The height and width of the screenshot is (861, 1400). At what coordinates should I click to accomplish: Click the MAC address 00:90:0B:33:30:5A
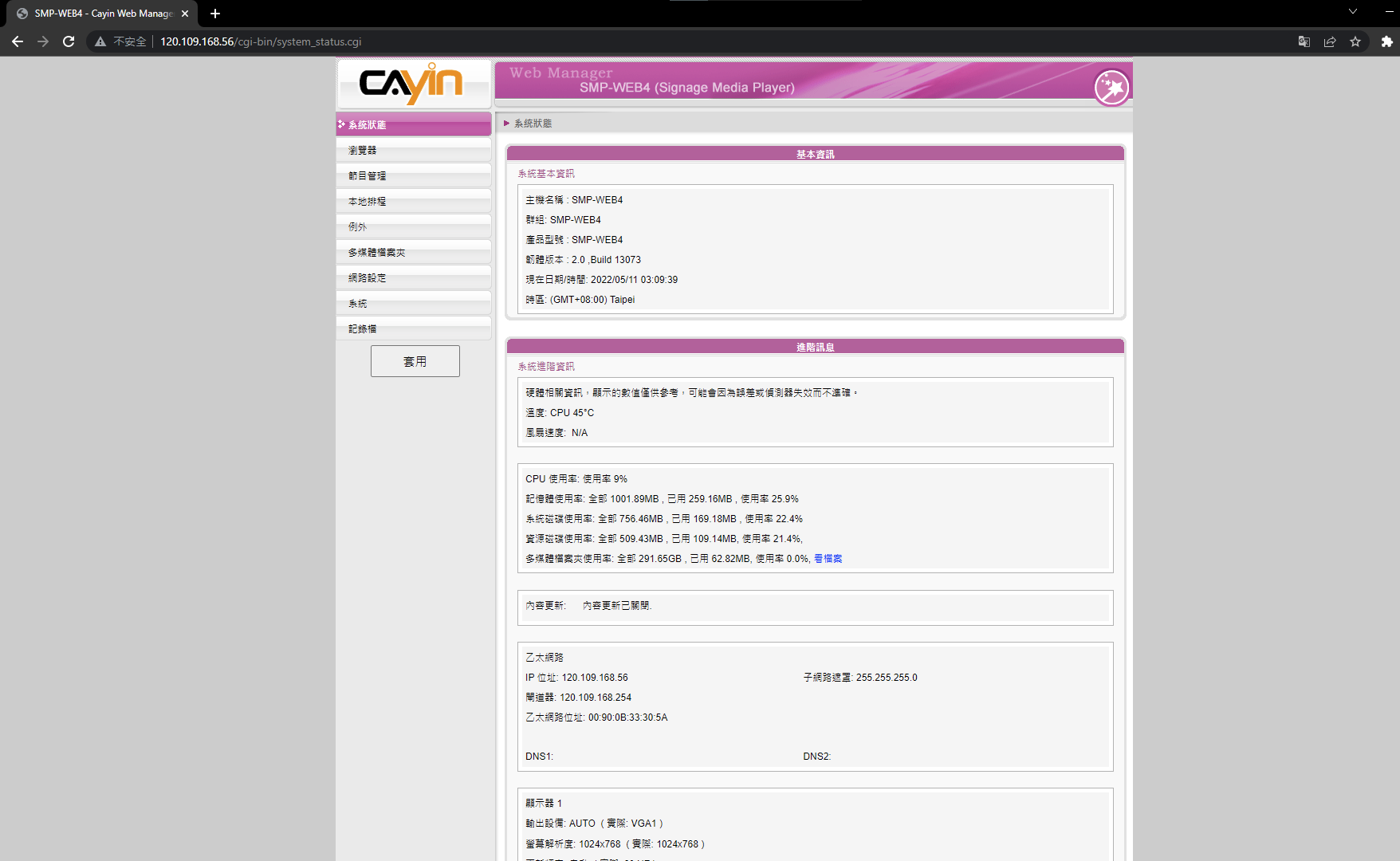(x=628, y=717)
